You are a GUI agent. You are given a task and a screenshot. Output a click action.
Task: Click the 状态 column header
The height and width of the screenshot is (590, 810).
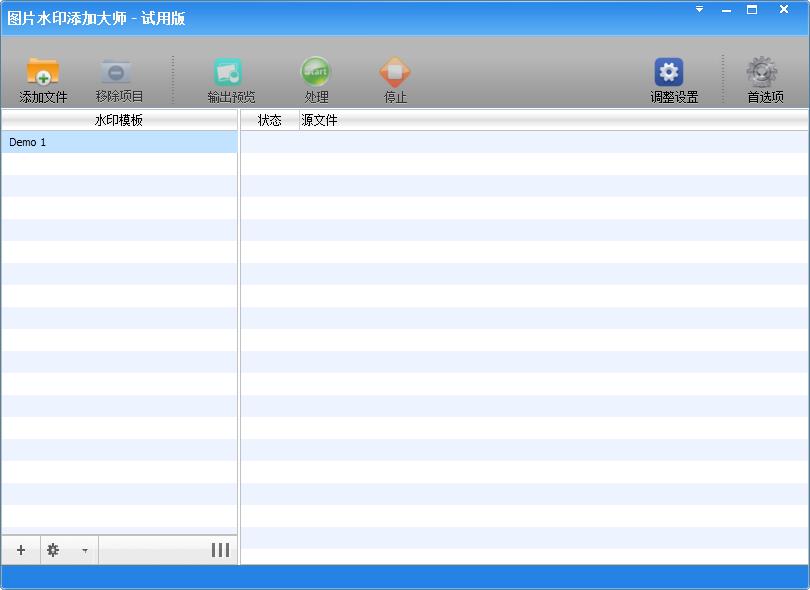[x=270, y=120]
